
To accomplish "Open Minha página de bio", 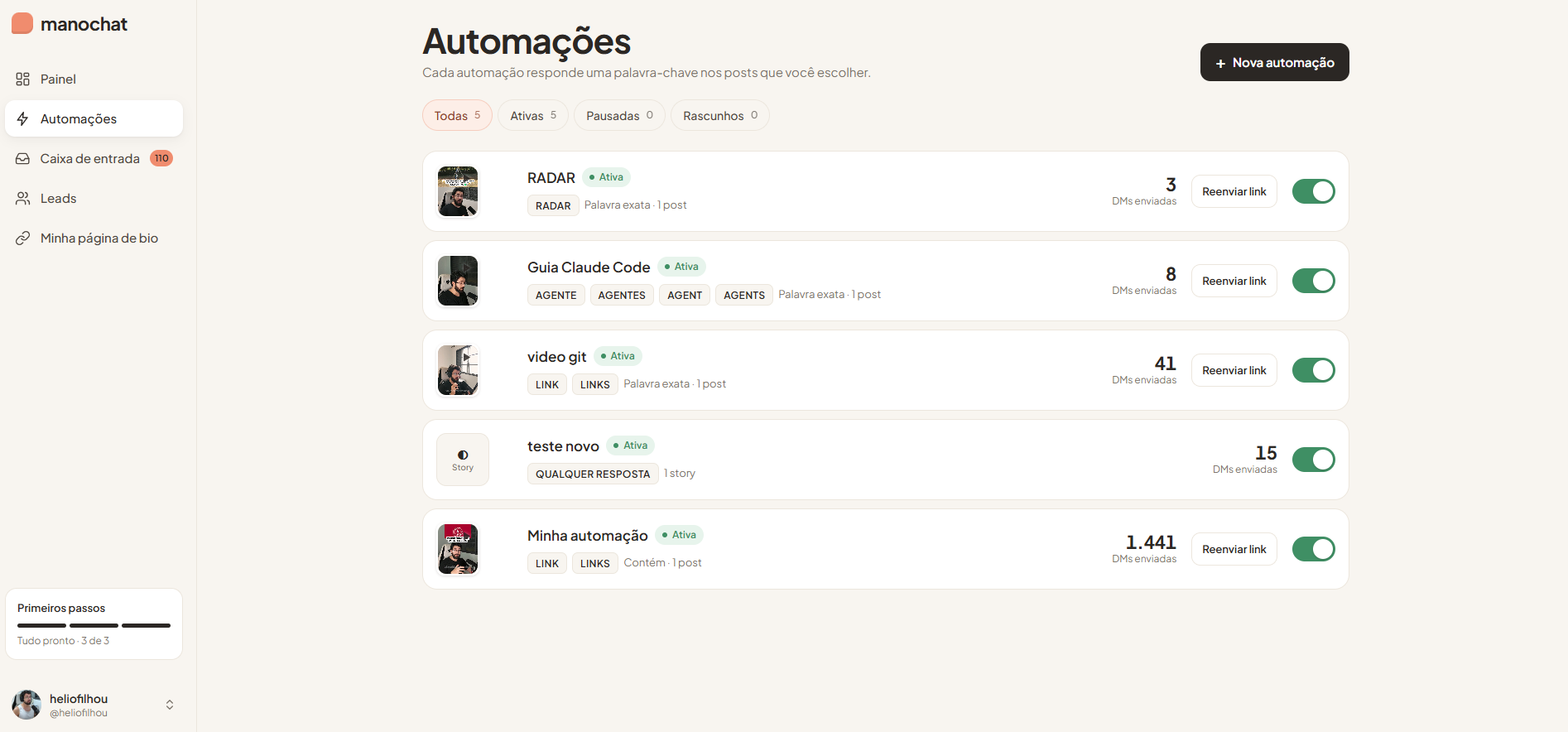I will [x=94, y=238].
